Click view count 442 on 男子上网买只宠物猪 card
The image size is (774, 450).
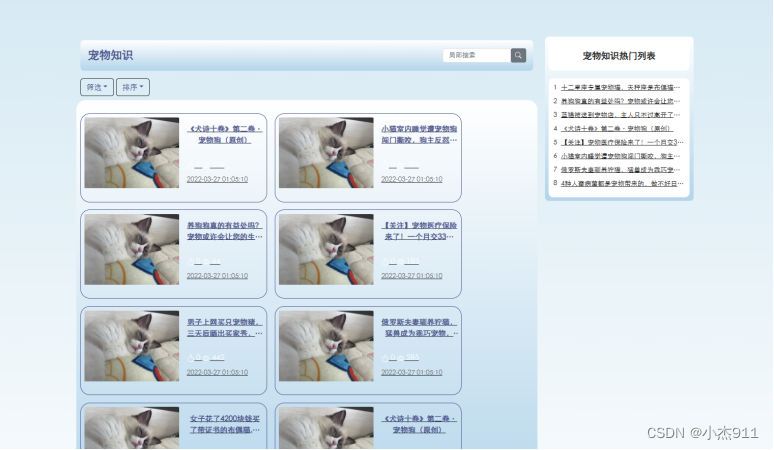click(x=218, y=358)
